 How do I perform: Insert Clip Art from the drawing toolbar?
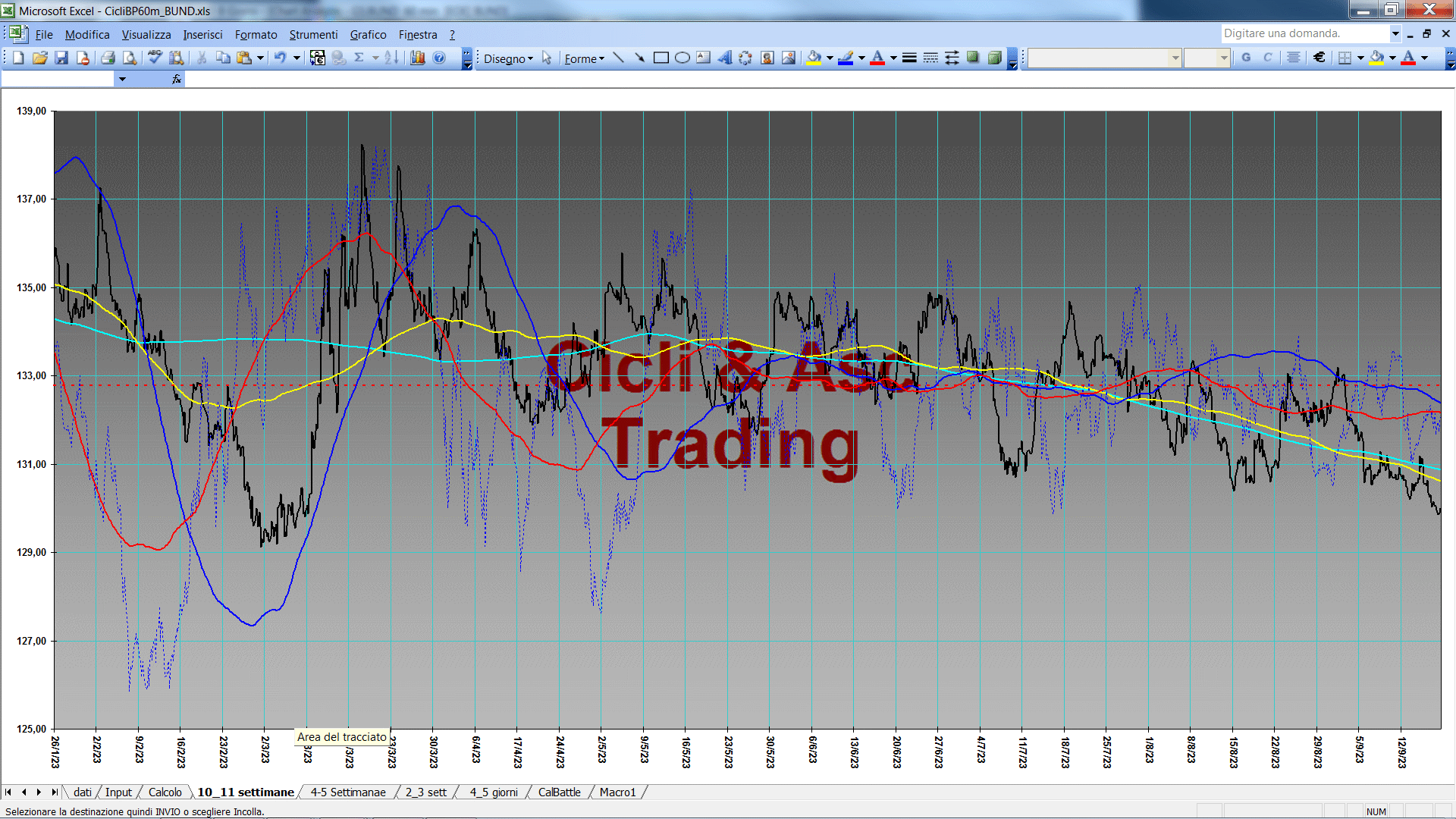[767, 58]
